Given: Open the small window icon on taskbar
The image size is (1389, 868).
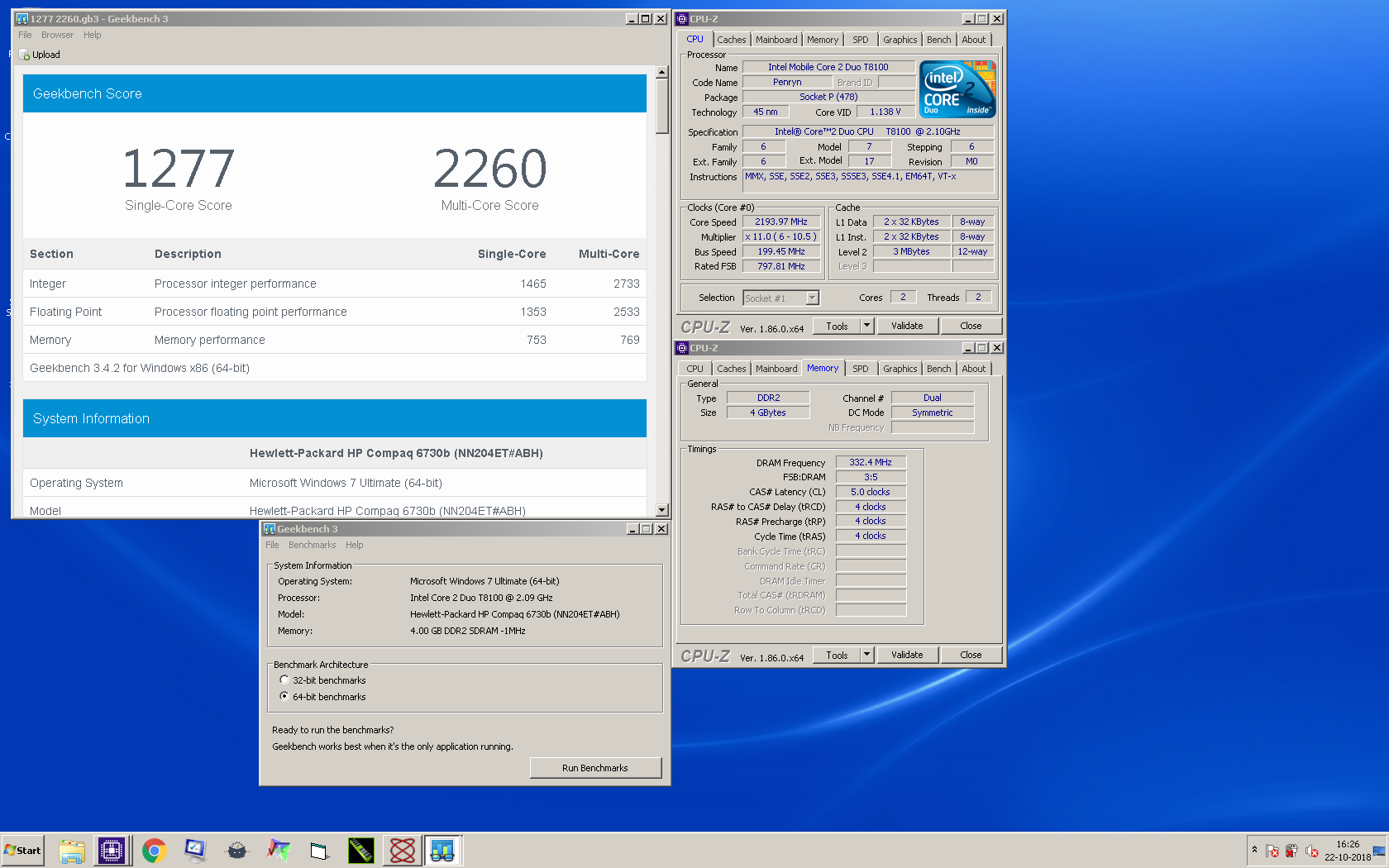Looking at the screenshot, I should [319, 850].
